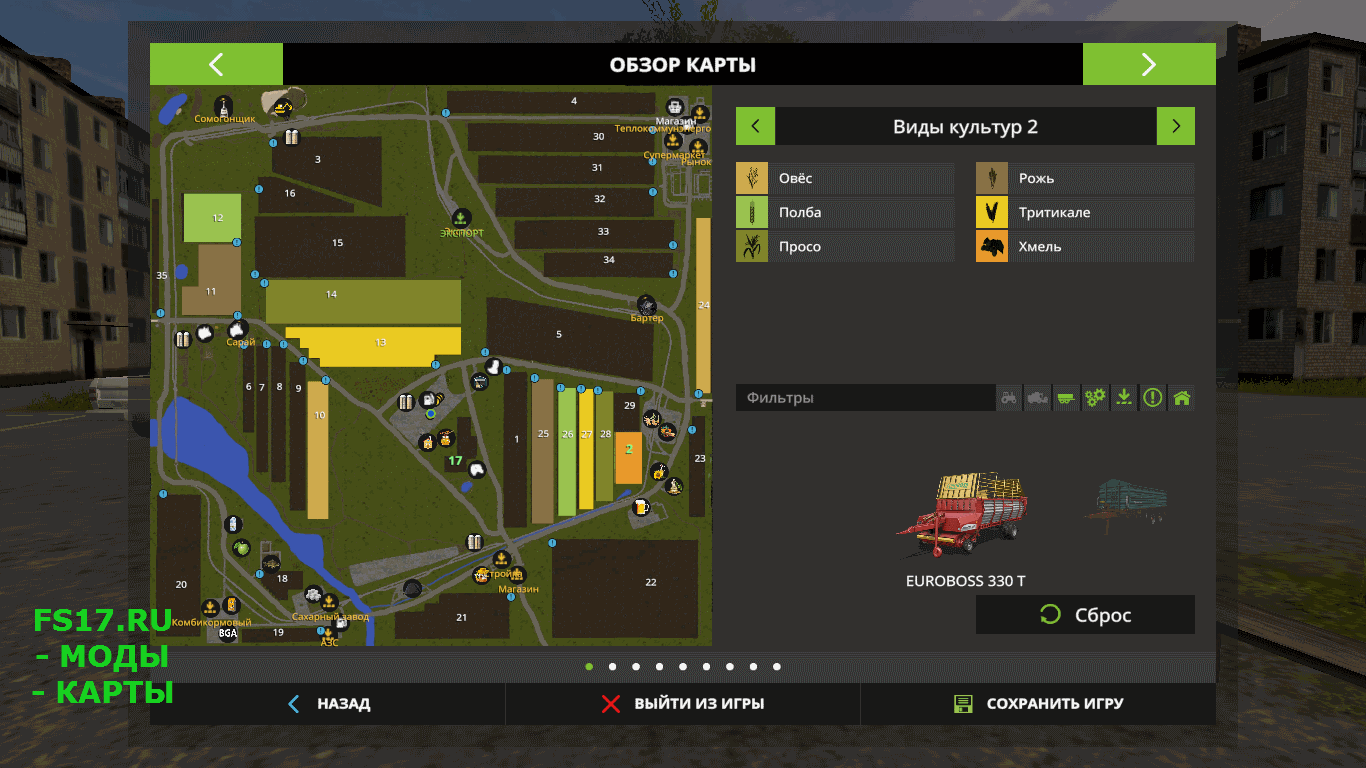1366x768 pixels.
Task: Select the Овёс crop entry
Action: click(x=845, y=178)
